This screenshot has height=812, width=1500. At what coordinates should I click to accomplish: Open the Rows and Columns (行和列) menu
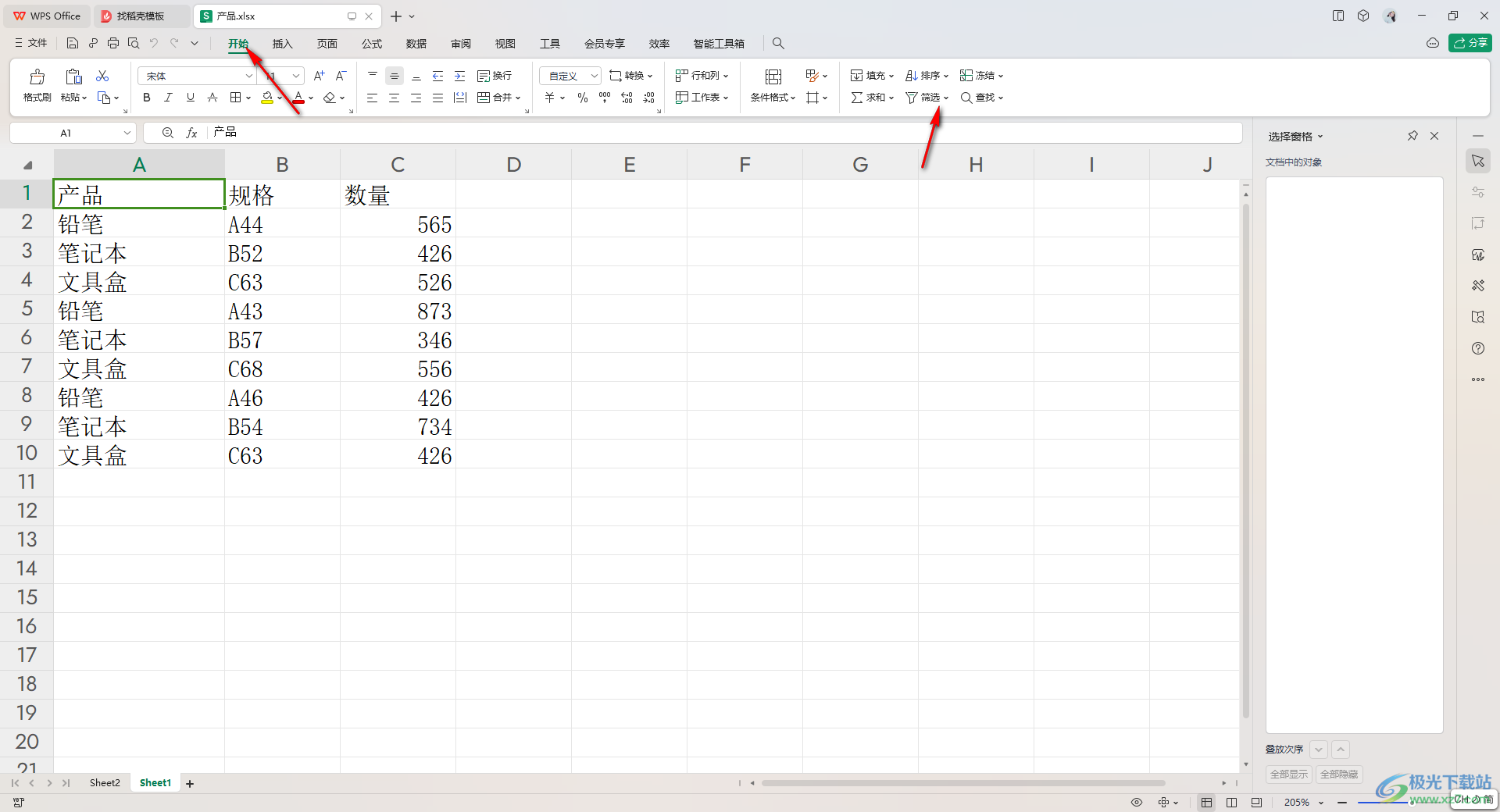point(702,76)
